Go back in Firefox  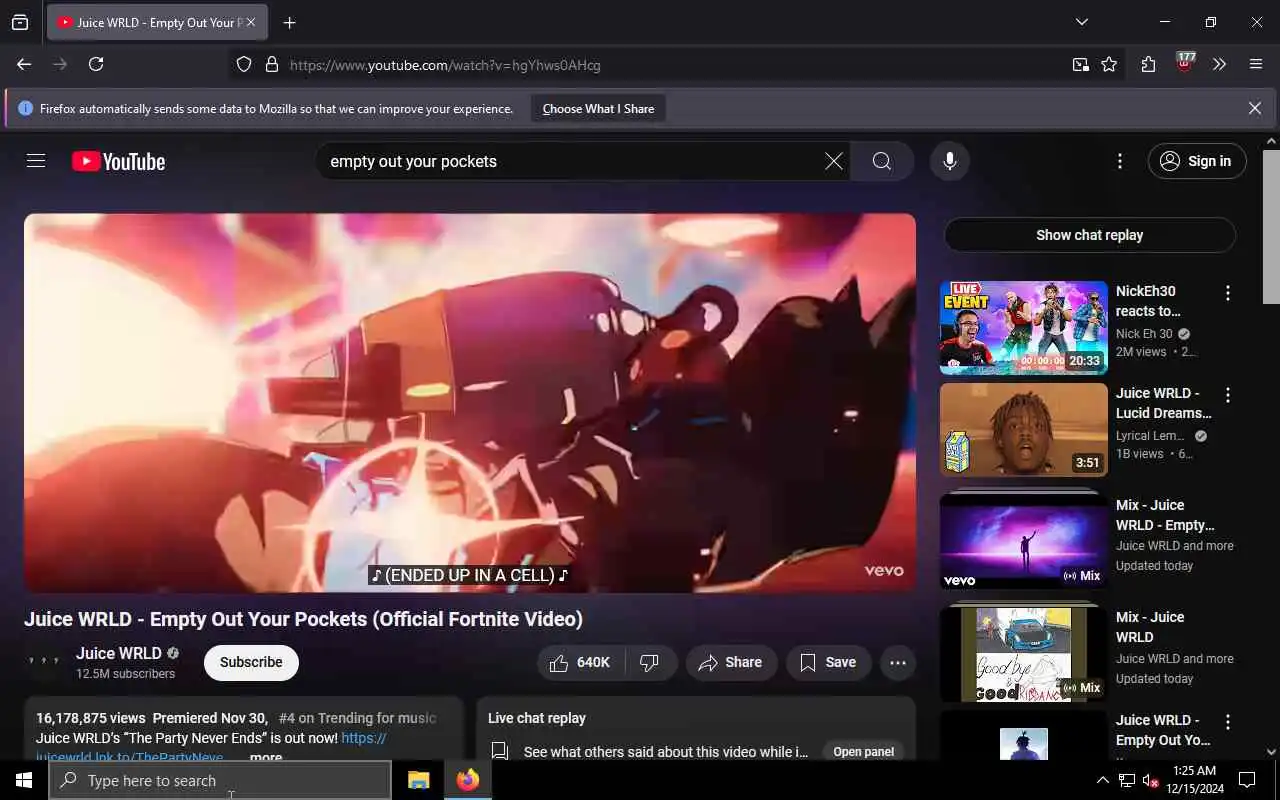pyautogui.click(x=24, y=64)
